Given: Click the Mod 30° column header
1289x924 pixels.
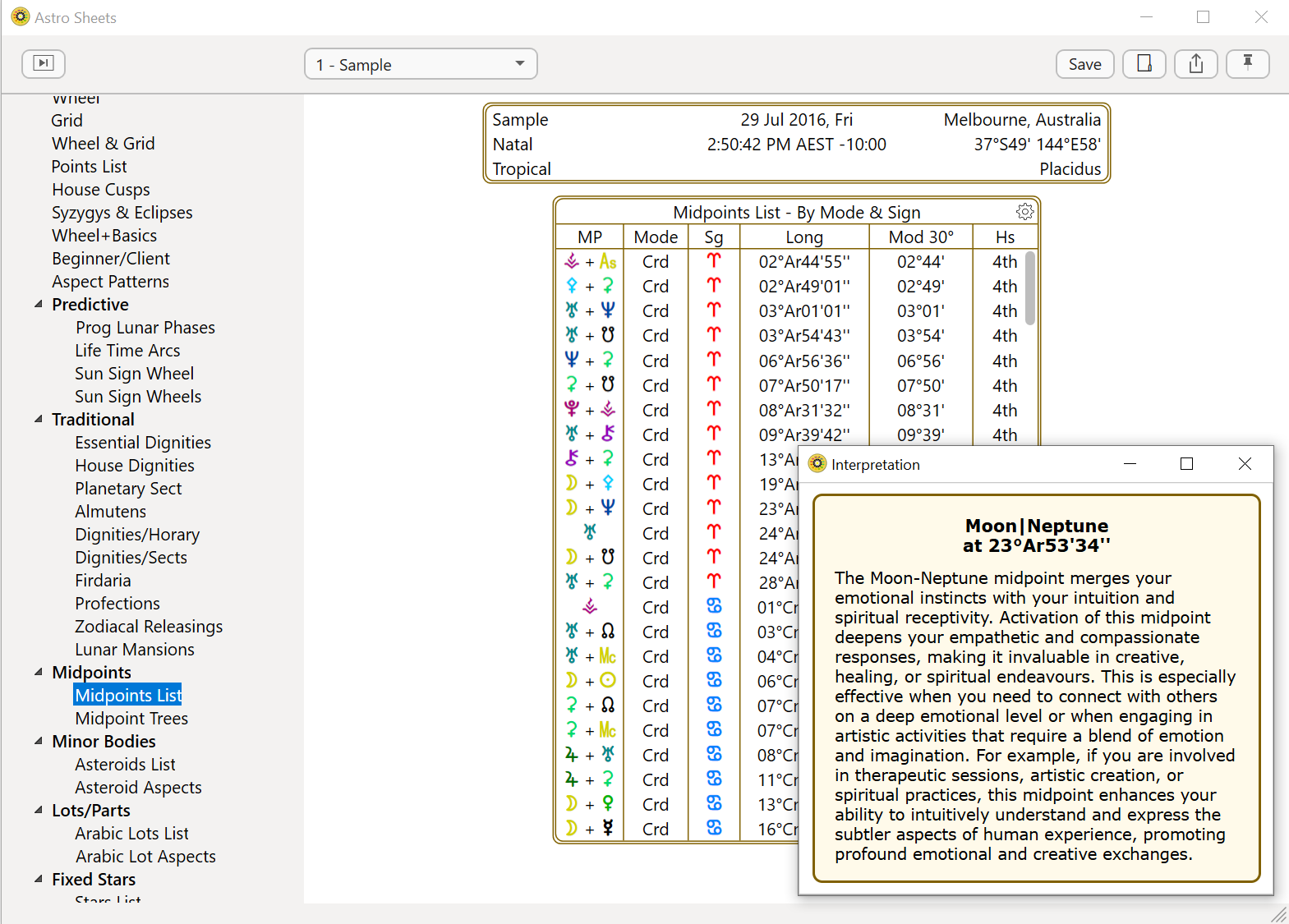Looking at the screenshot, I should [921, 237].
